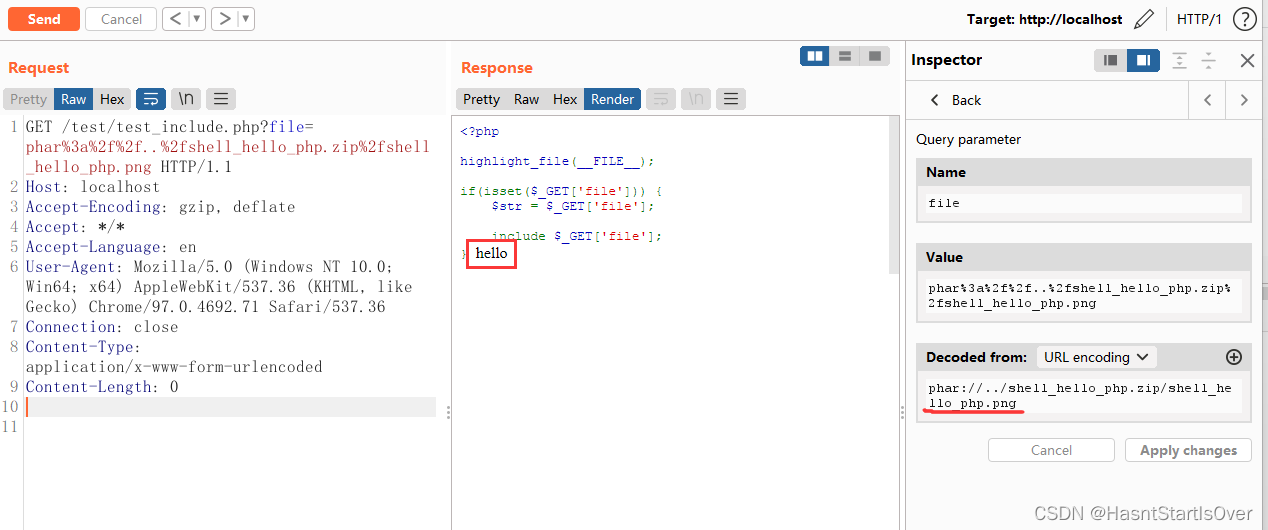Collapse all Inspector sections icon
The image size is (1268, 530).
tap(1209, 61)
